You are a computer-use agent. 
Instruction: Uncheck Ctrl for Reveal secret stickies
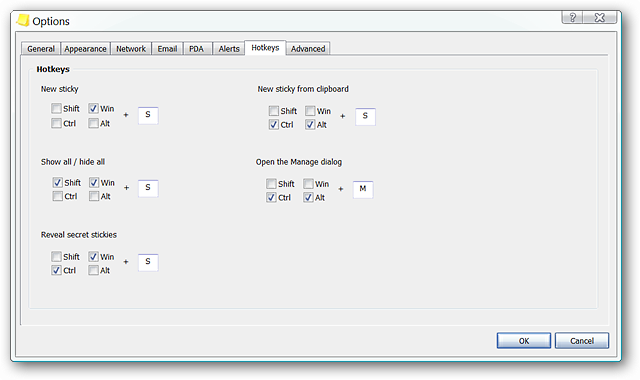pos(56,270)
